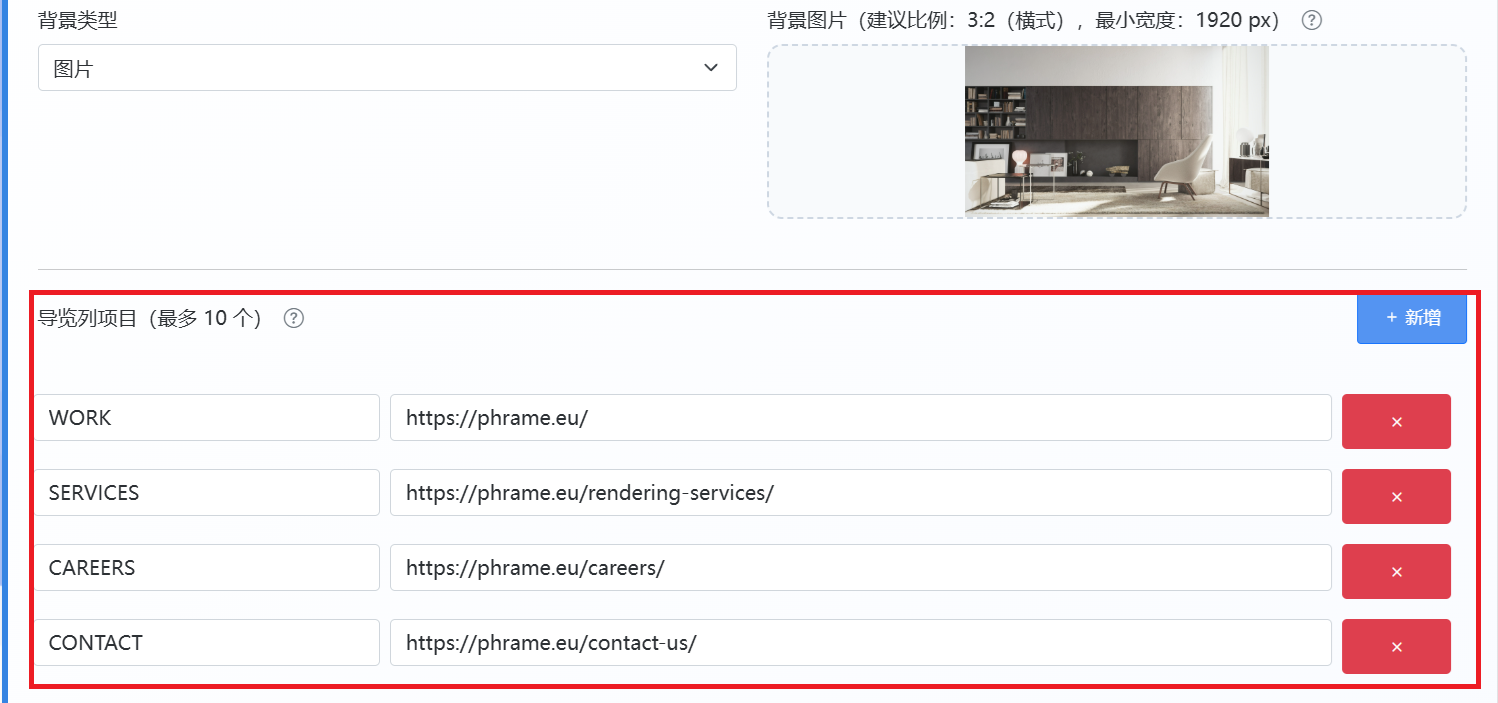The image size is (1498, 703).
Task: Click the https://phrame.eu/ URL field
Action: click(861, 417)
